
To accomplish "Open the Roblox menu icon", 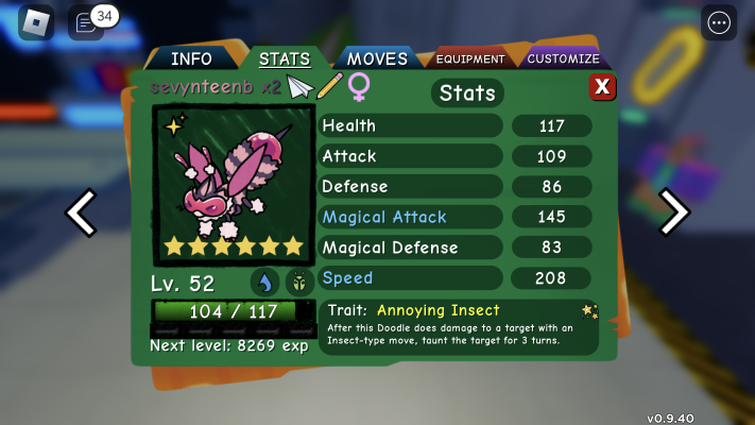I will (x=36, y=23).
